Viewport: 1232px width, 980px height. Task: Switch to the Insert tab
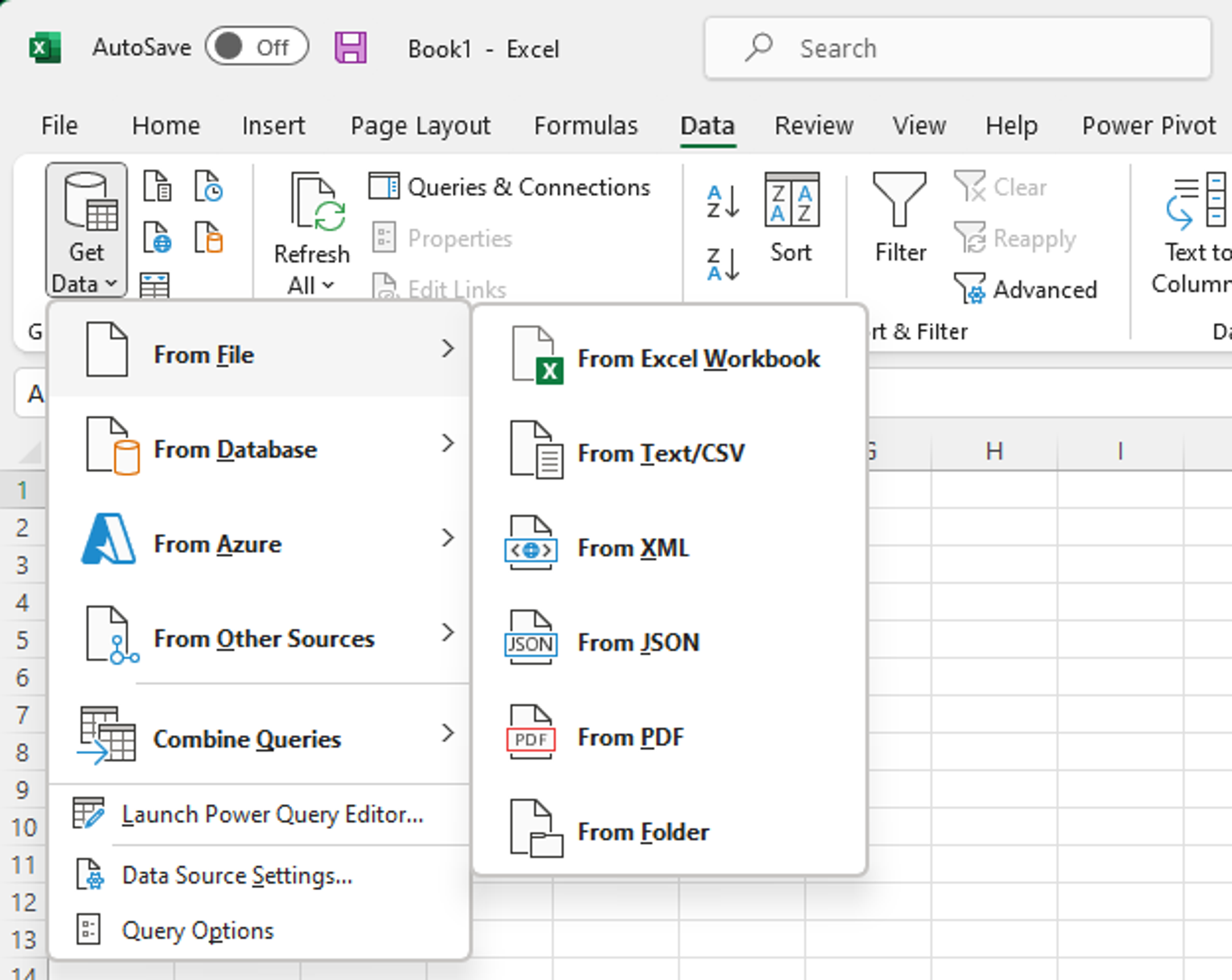(x=273, y=125)
